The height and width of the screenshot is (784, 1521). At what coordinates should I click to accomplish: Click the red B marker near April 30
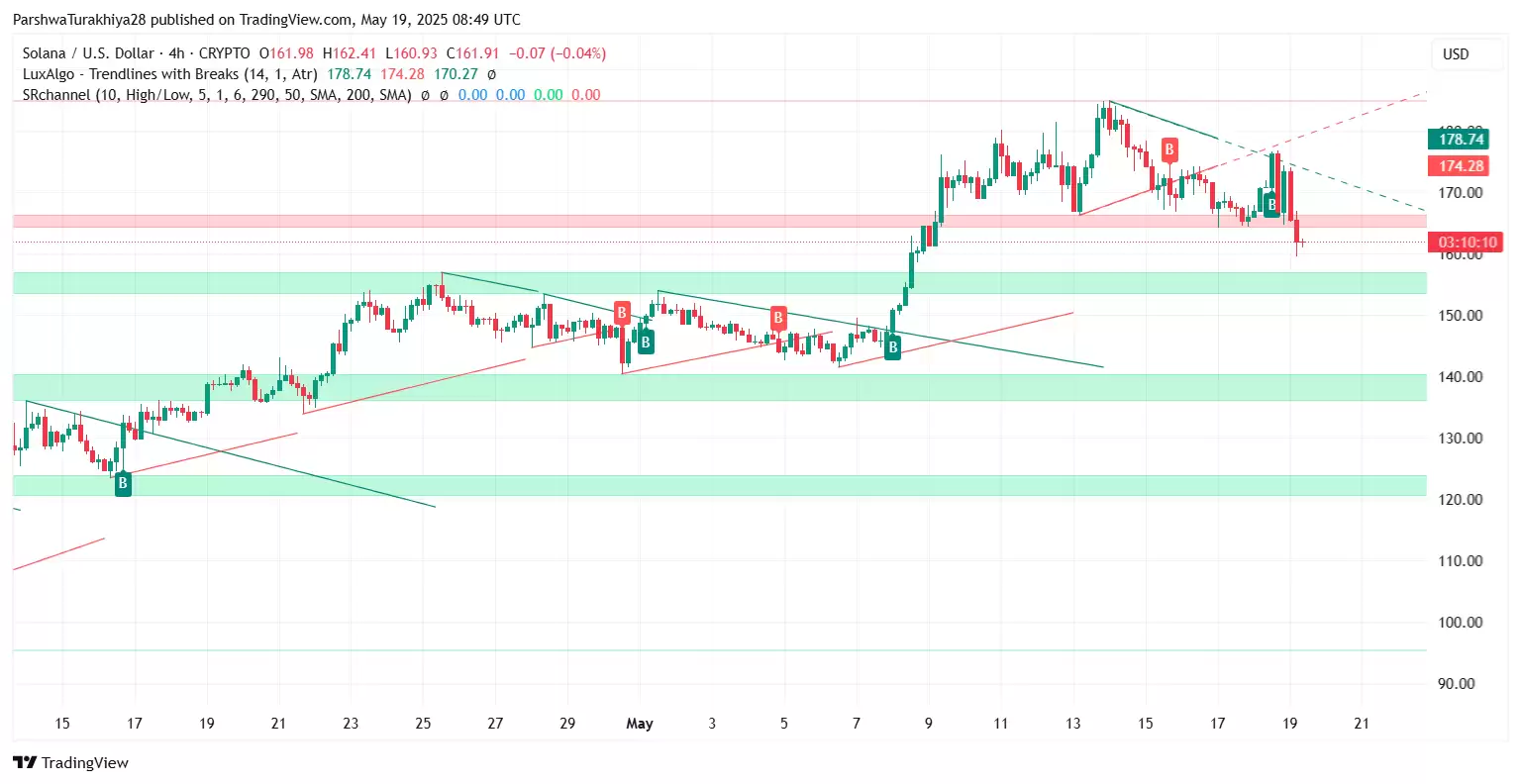coord(622,314)
